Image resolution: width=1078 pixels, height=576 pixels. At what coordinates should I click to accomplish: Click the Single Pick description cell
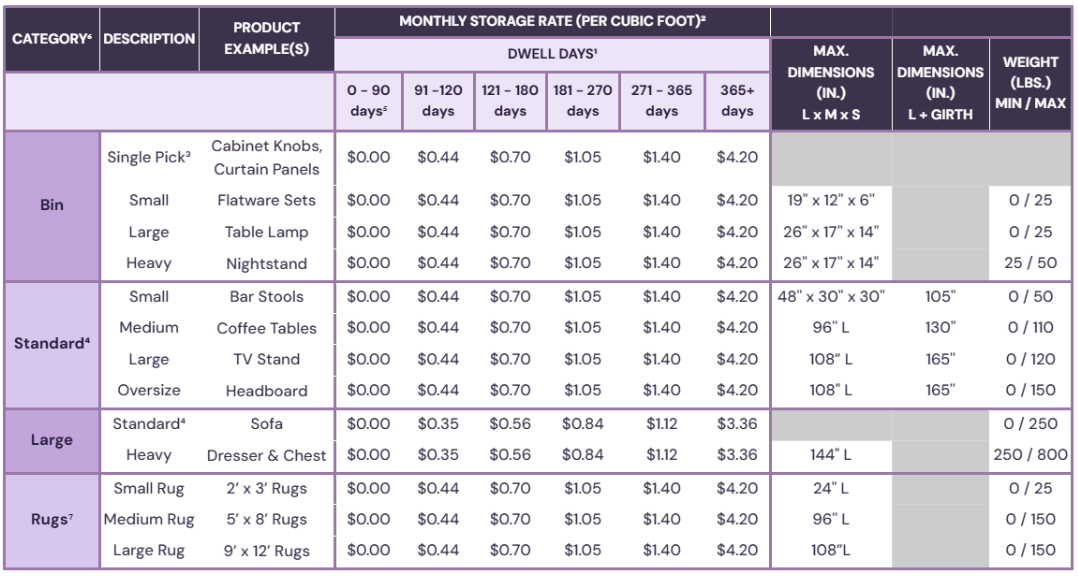(148, 158)
